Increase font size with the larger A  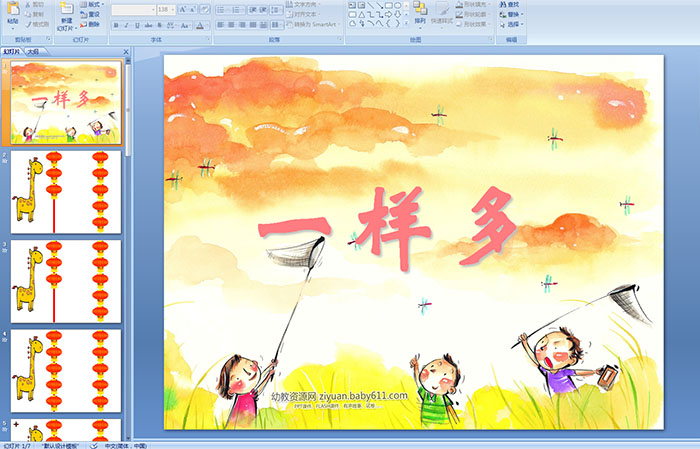pyautogui.click(x=183, y=9)
